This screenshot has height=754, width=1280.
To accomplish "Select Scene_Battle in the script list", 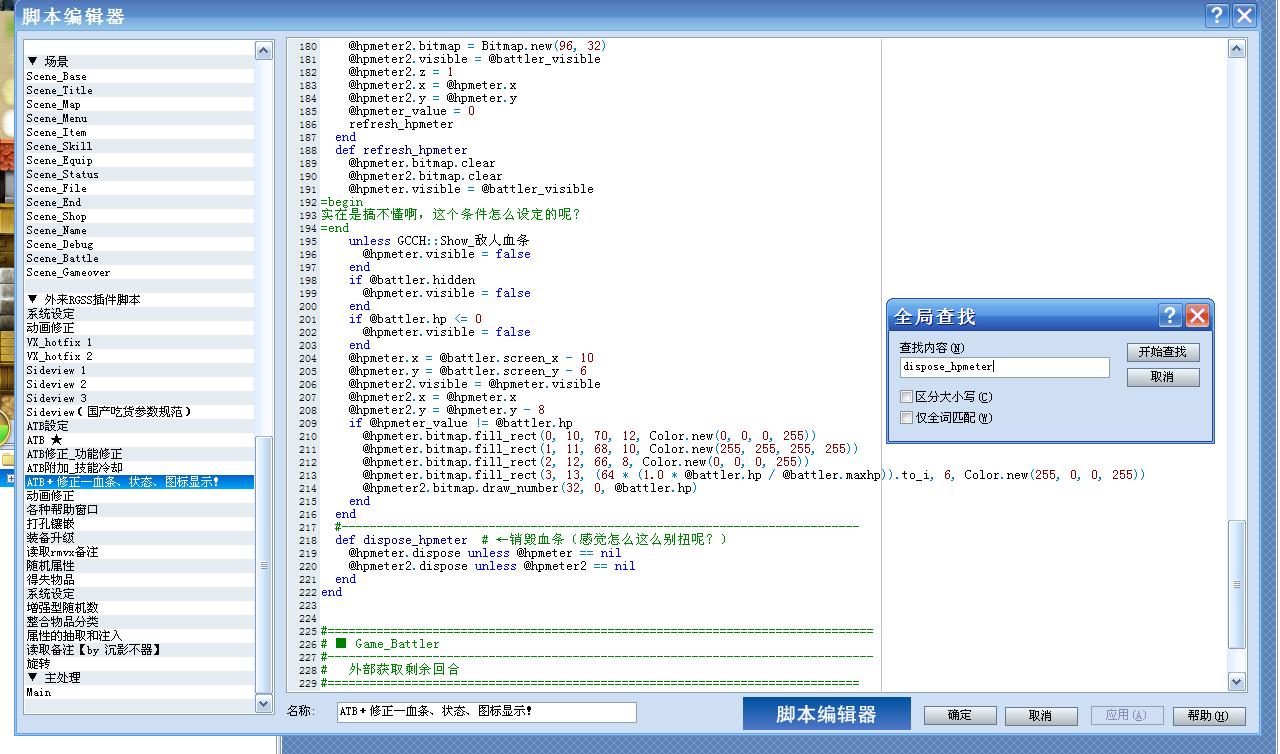I will click(x=139, y=258).
